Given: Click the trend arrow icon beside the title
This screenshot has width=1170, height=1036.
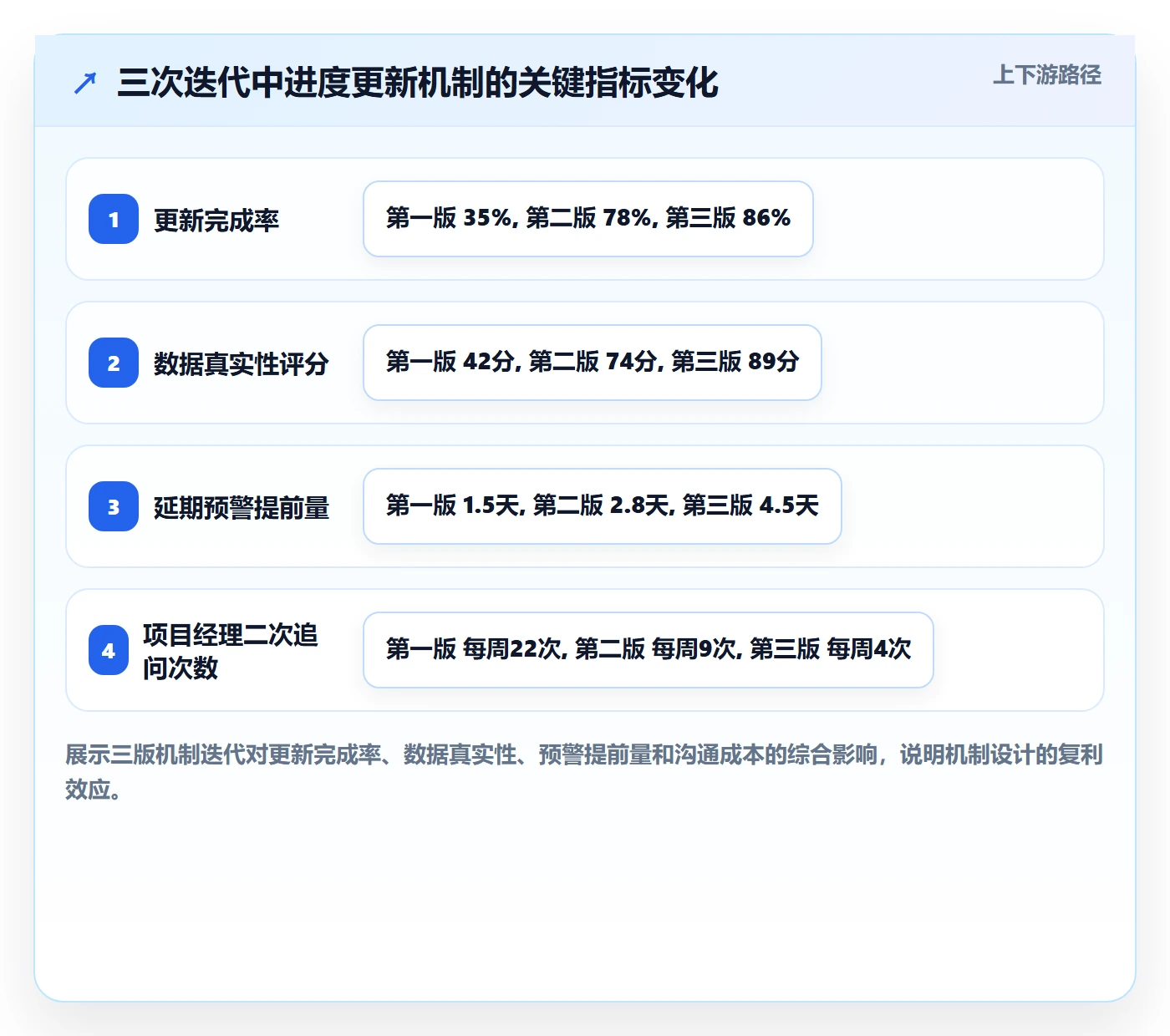Looking at the screenshot, I should (85, 83).
